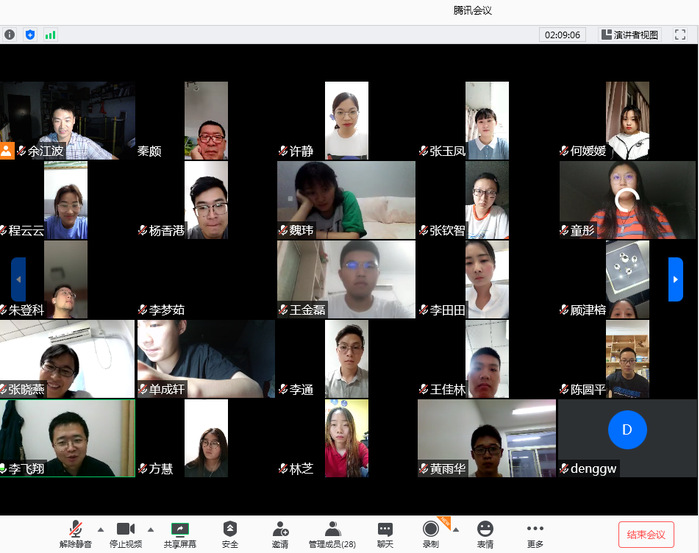Open 管理成员 participant list
Viewport: 699px width, 553px height.
[332, 529]
